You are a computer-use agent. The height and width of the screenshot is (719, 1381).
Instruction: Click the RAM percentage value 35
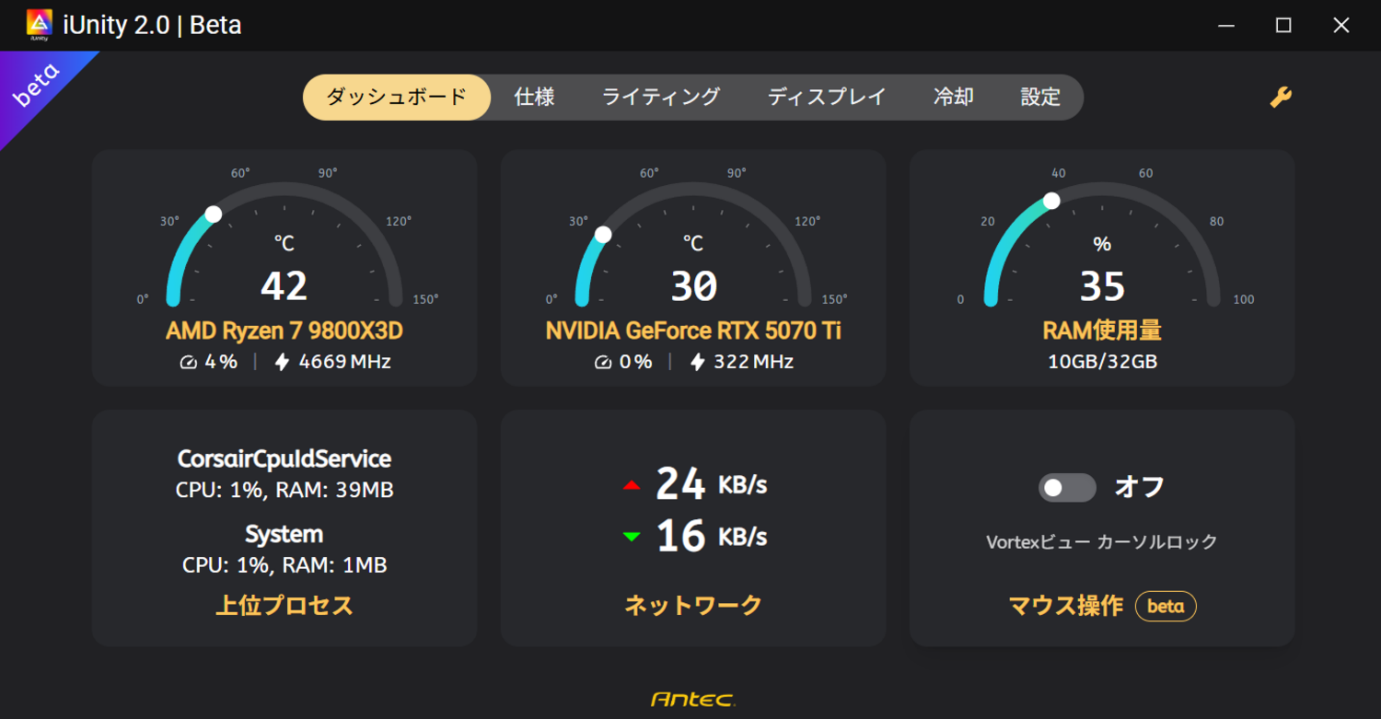coord(1102,287)
